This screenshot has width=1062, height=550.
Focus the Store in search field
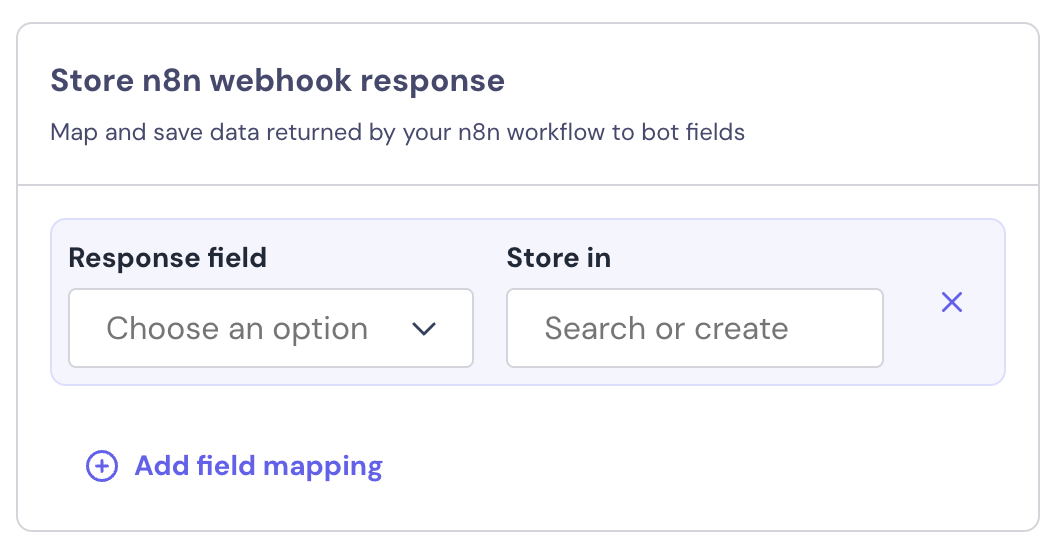[694, 328]
